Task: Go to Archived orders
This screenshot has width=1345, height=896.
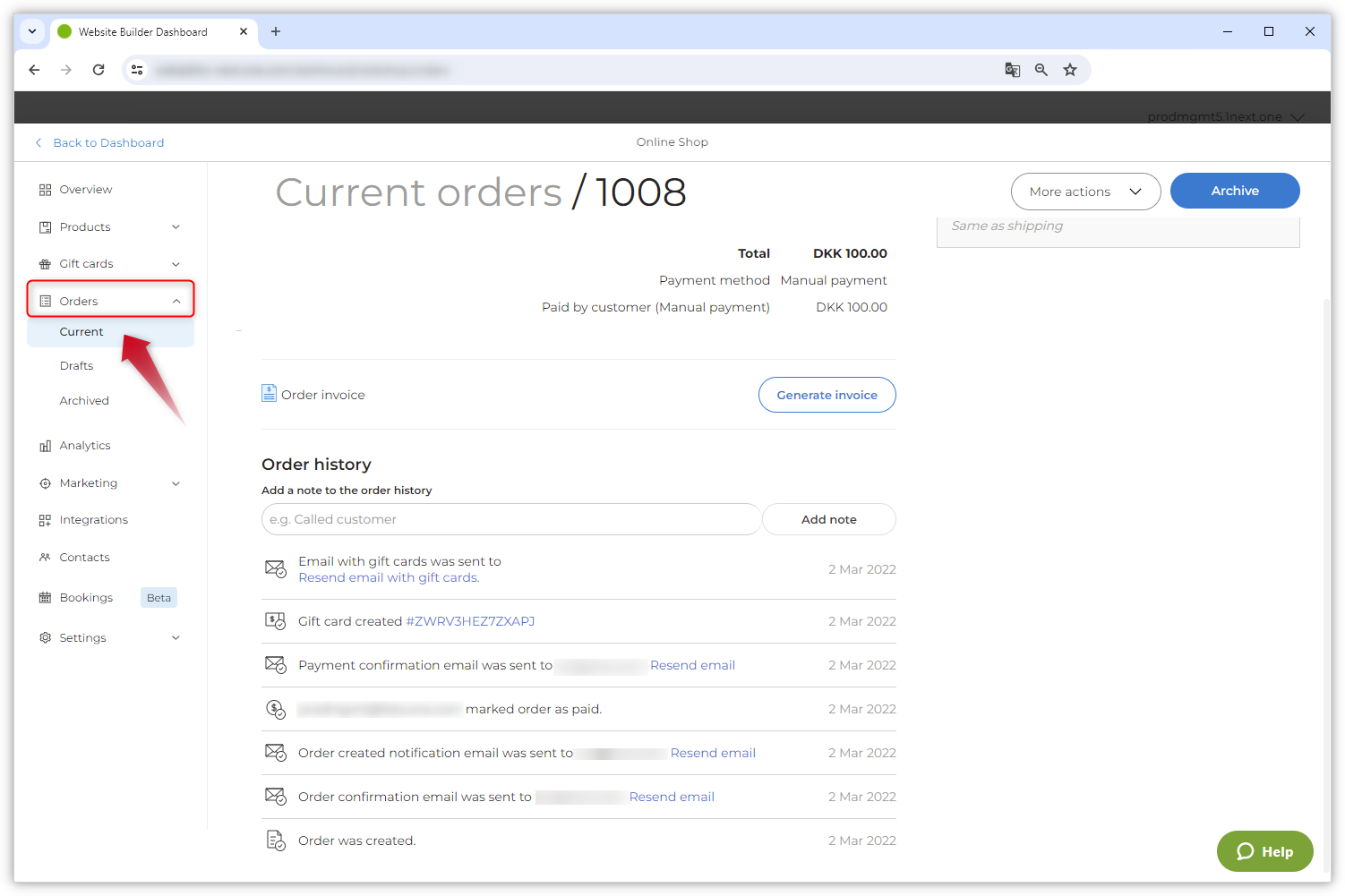Action: 84,401
